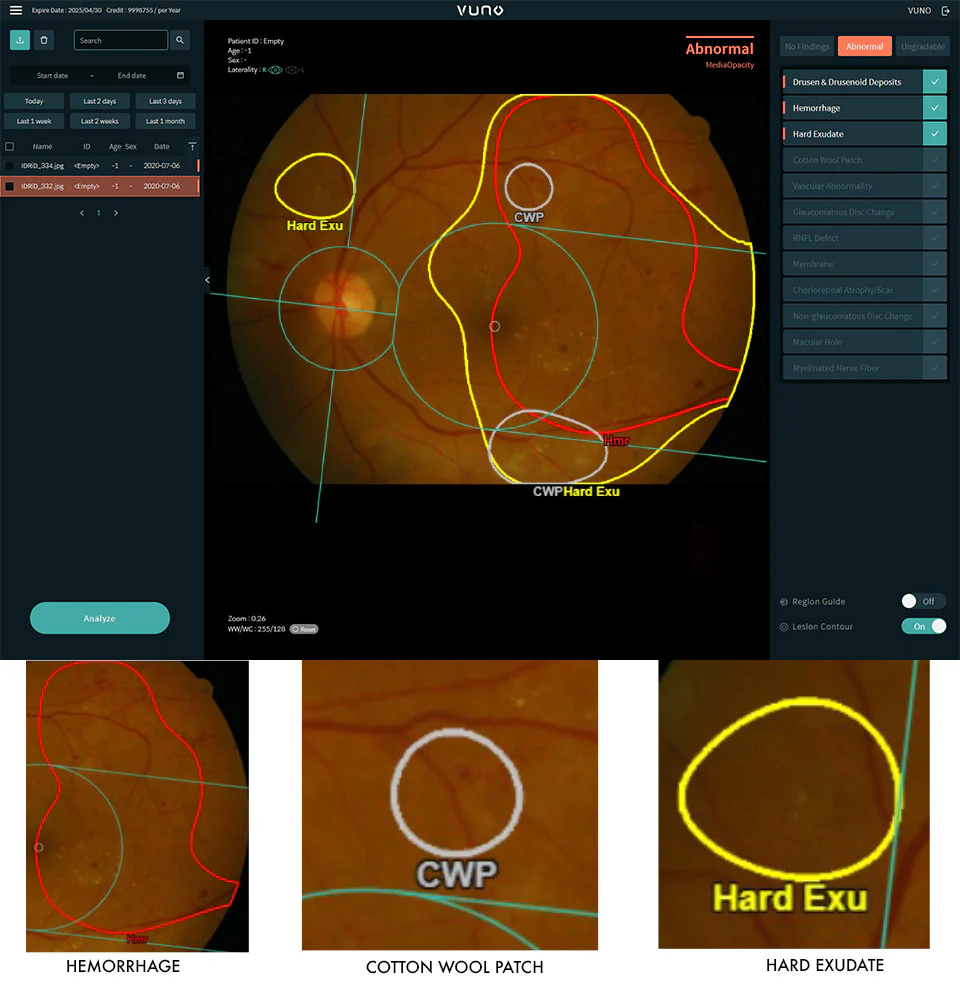Click the COTTON WOOL PATCH crop thumbnail
This screenshot has height=1000, width=960.
pyautogui.click(x=450, y=805)
